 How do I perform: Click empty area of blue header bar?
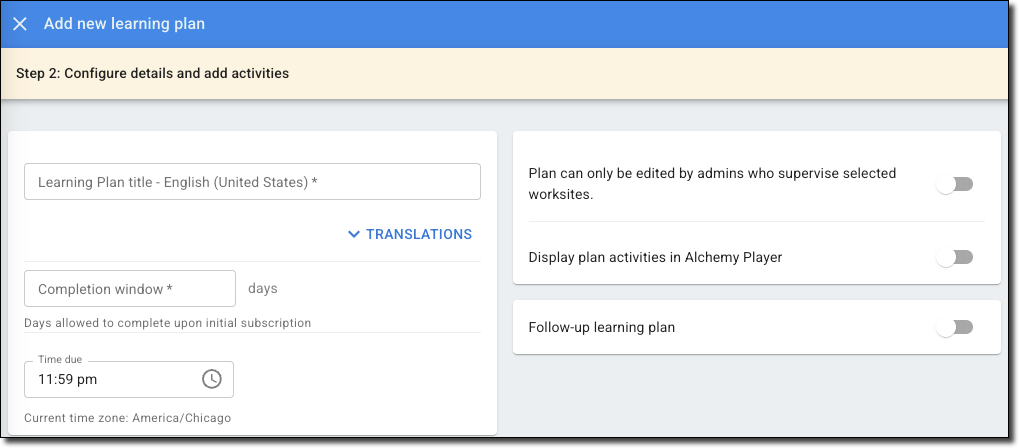pos(600,24)
